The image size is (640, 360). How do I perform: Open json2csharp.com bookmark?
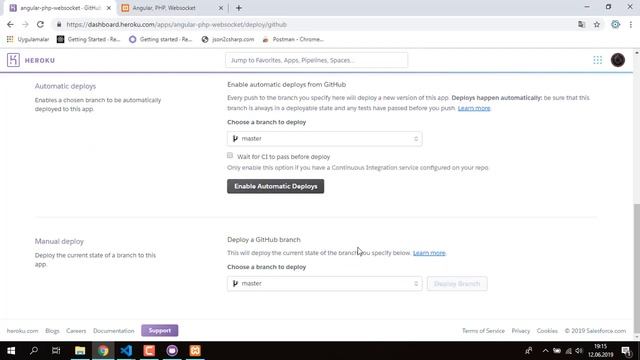[x=228, y=39]
